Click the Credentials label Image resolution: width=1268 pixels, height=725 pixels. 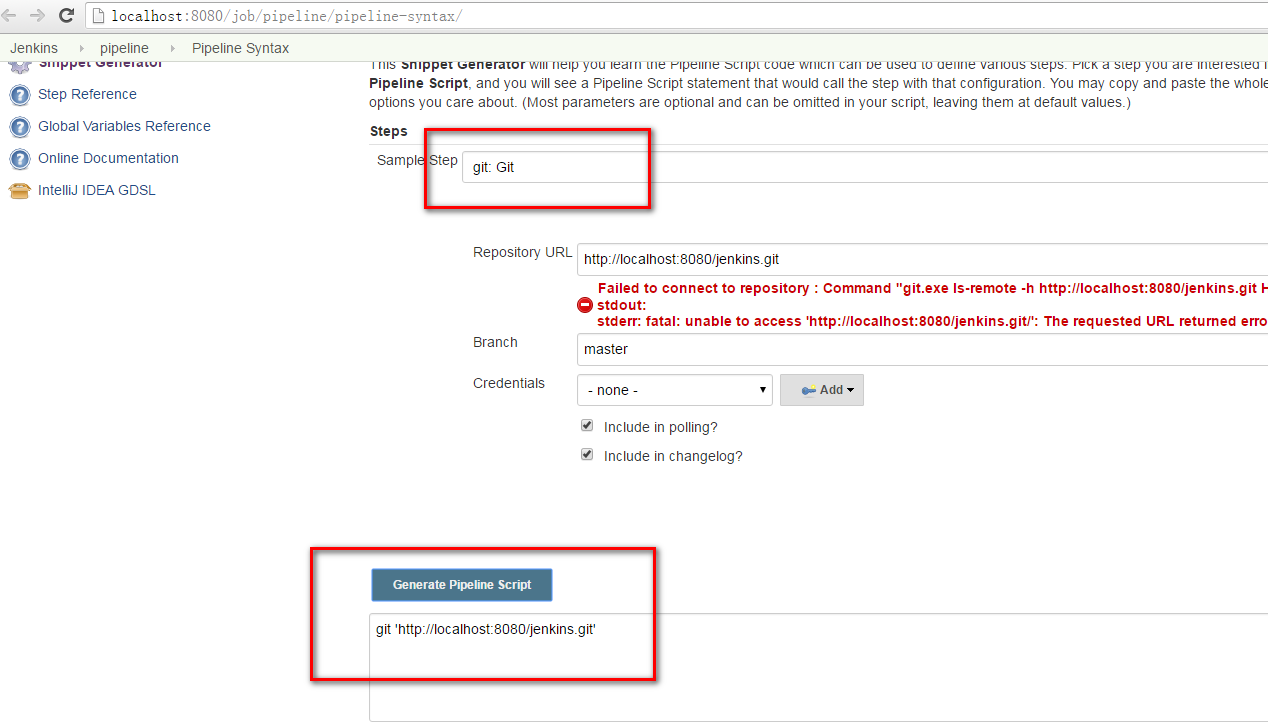coord(509,383)
